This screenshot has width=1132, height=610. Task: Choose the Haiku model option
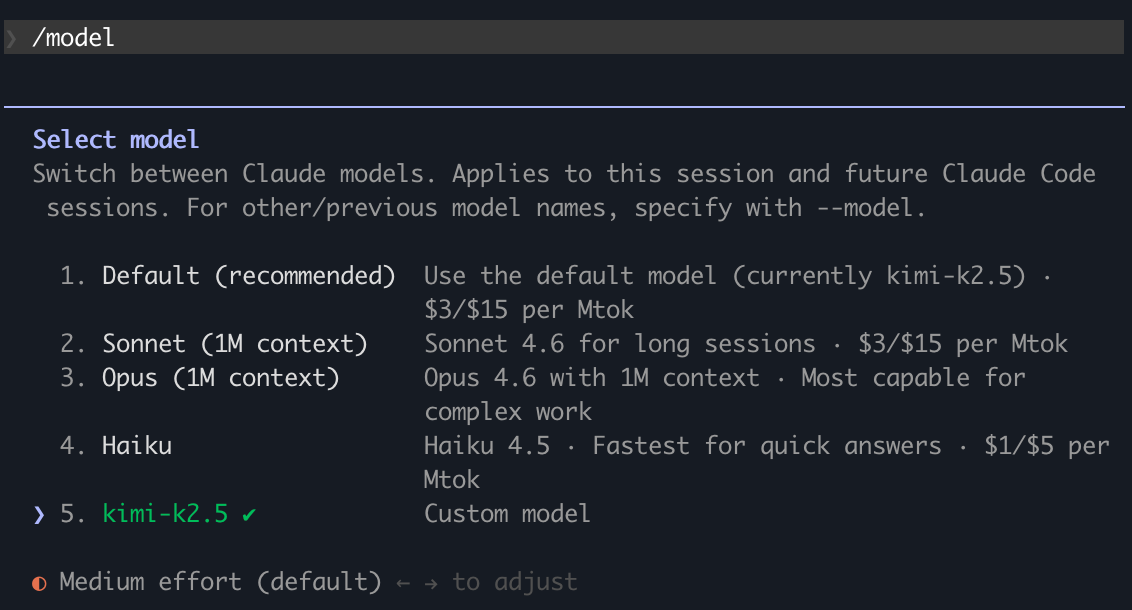click(137, 446)
